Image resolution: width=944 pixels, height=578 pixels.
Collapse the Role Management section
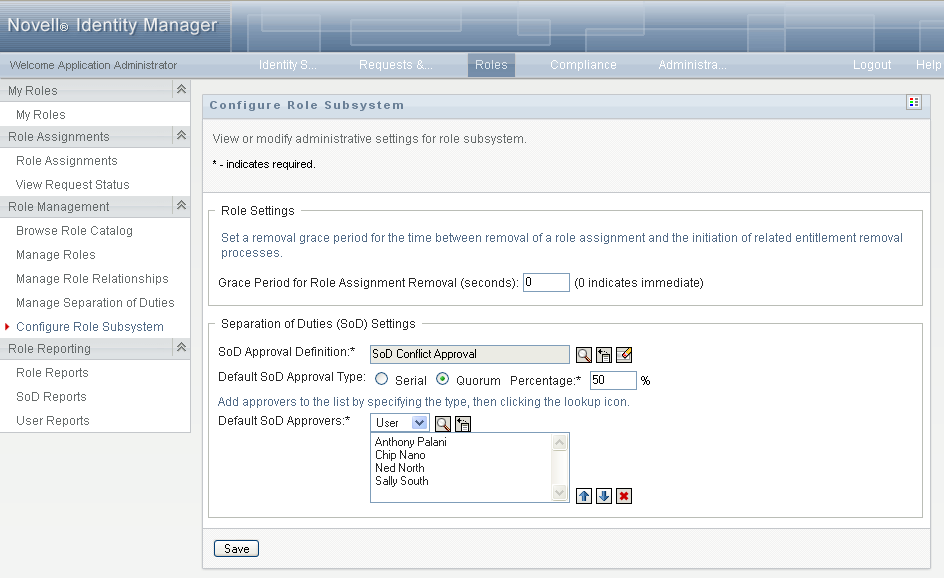tap(181, 206)
